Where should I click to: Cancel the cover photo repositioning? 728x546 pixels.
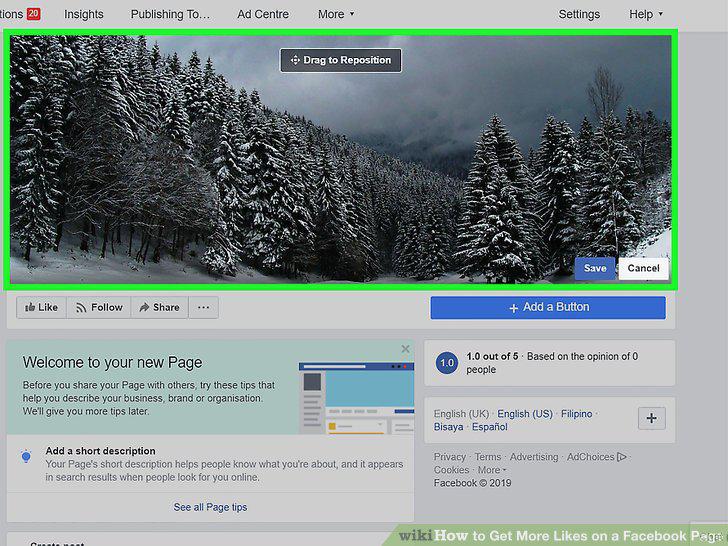tap(644, 268)
